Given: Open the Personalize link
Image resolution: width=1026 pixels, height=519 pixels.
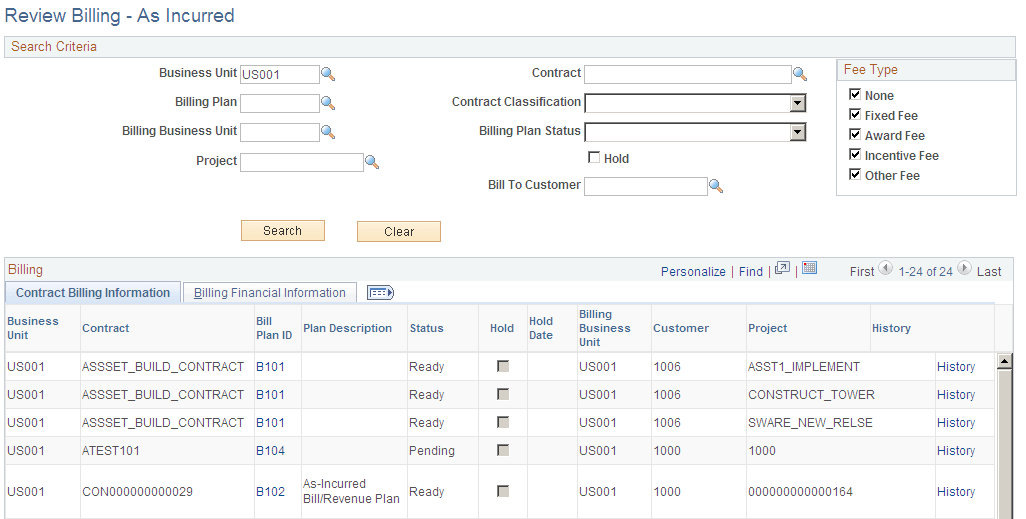Looking at the screenshot, I should click(693, 271).
